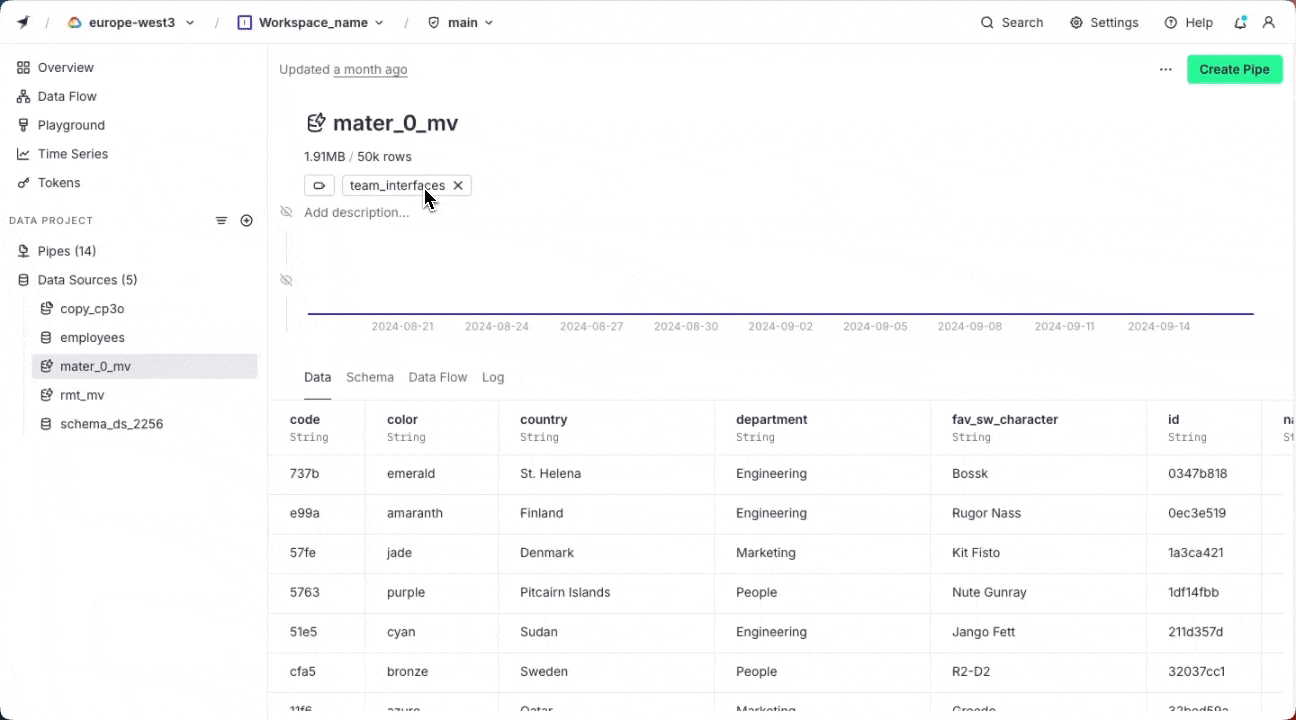Click the 2024-09-02 date on chart
1296x720 pixels.
coord(780,327)
